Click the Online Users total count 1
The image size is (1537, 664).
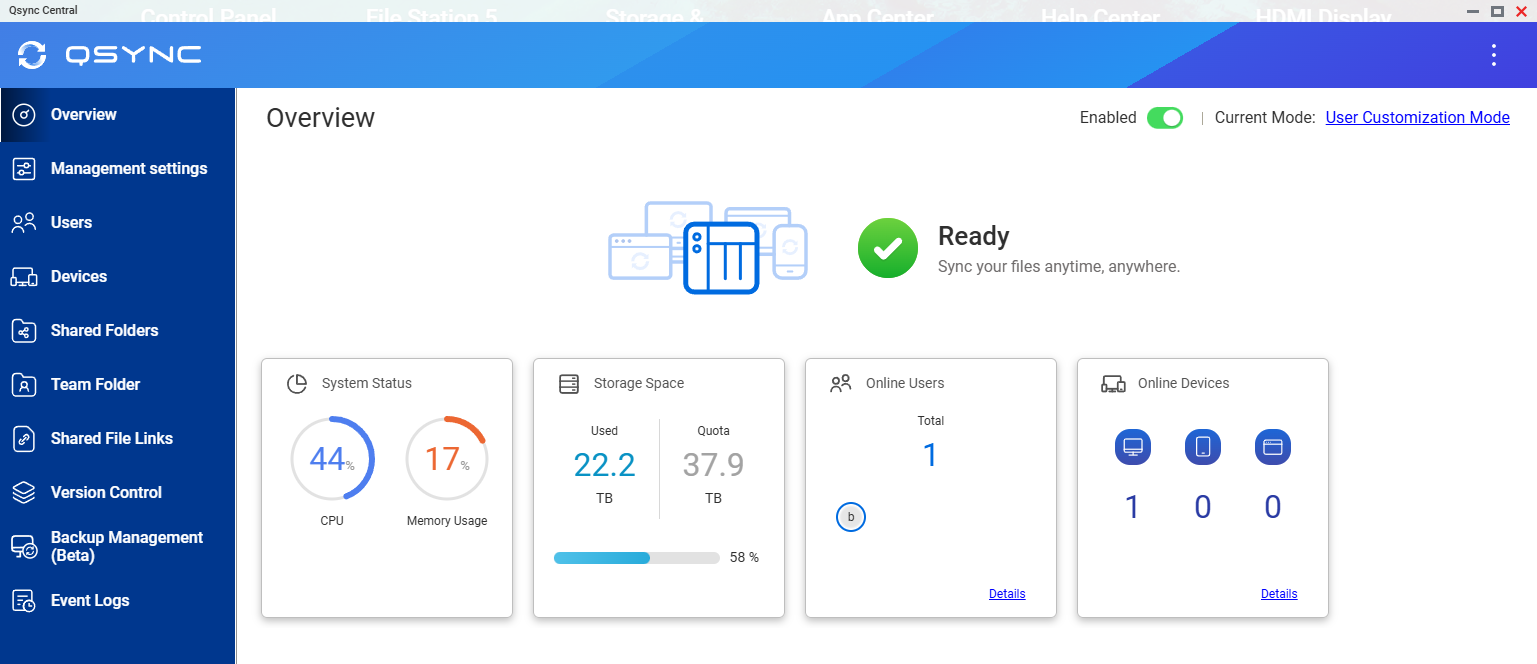(x=930, y=456)
